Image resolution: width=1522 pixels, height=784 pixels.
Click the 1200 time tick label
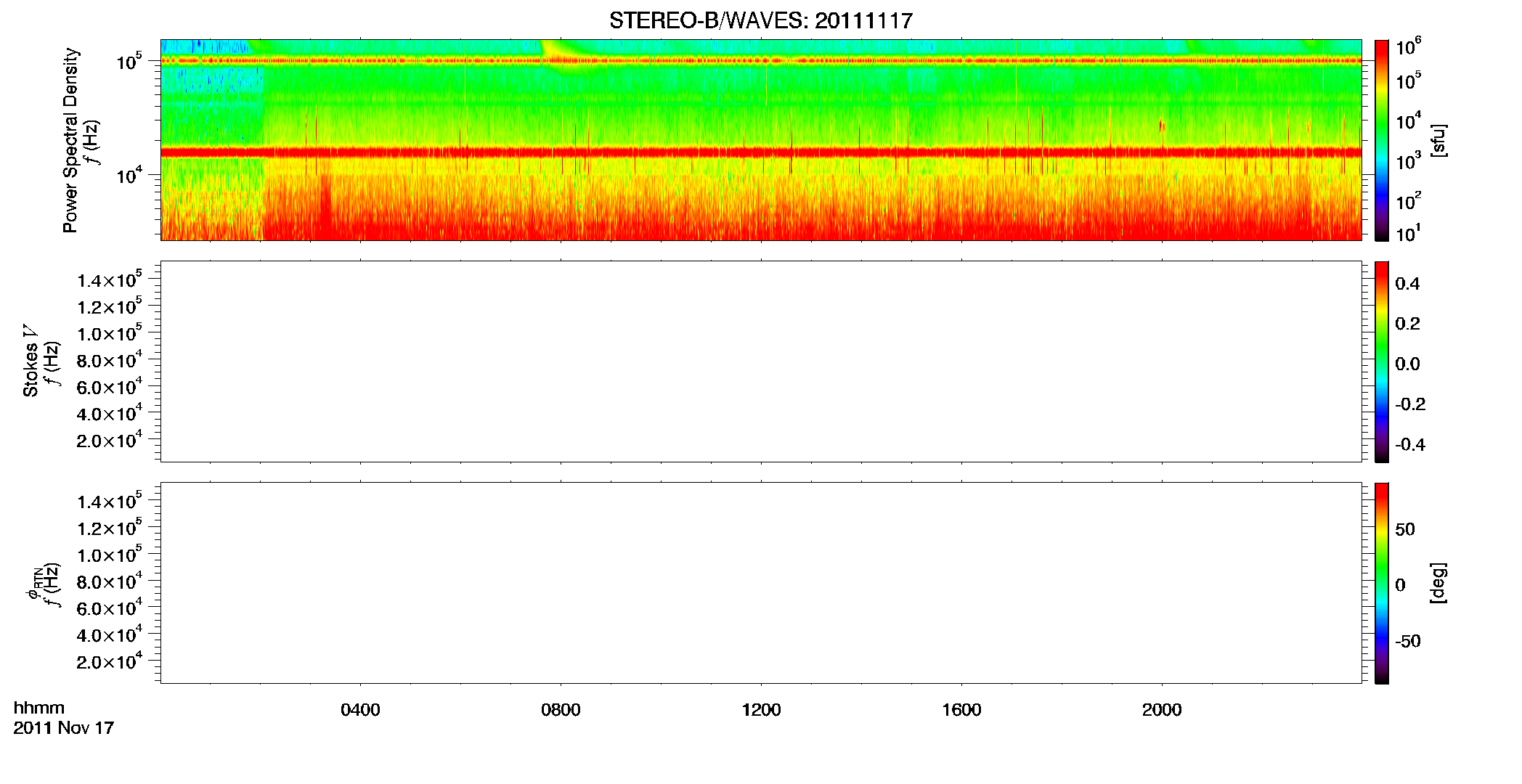[x=761, y=710]
